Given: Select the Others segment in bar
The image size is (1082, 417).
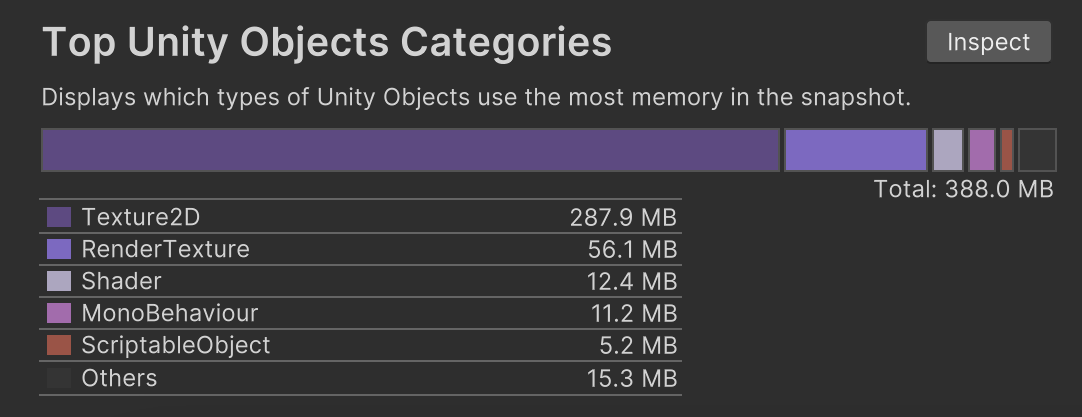Looking at the screenshot, I should pos(1037,150).
